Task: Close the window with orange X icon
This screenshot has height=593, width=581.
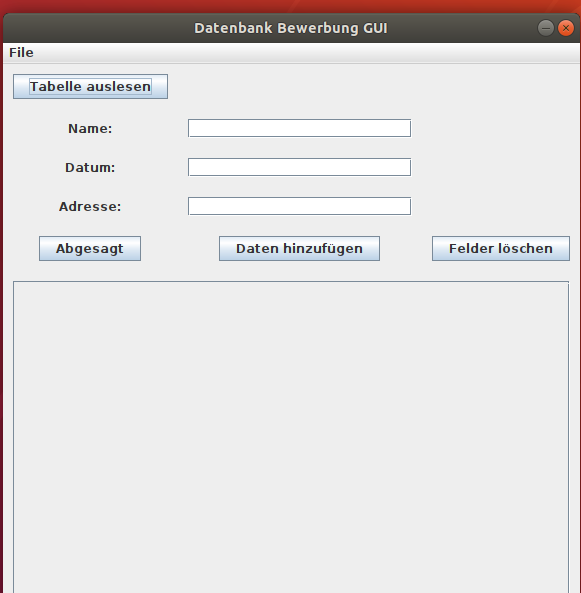Action: coord(566,28)
